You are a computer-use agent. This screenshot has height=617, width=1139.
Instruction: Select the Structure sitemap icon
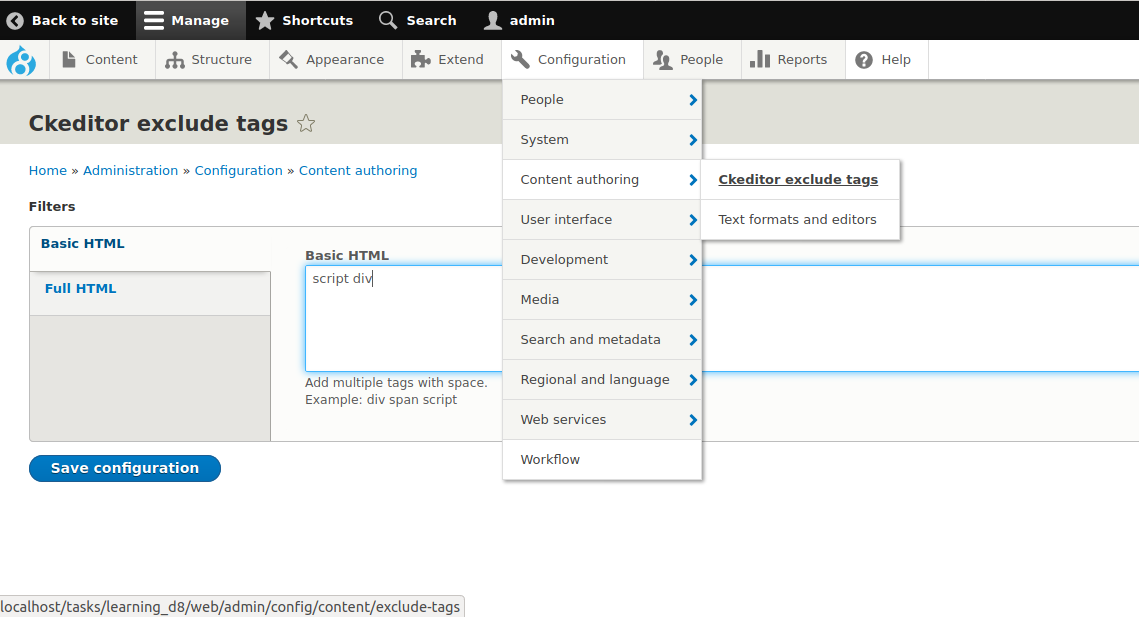pyautogui.click(x=176, y=59)
